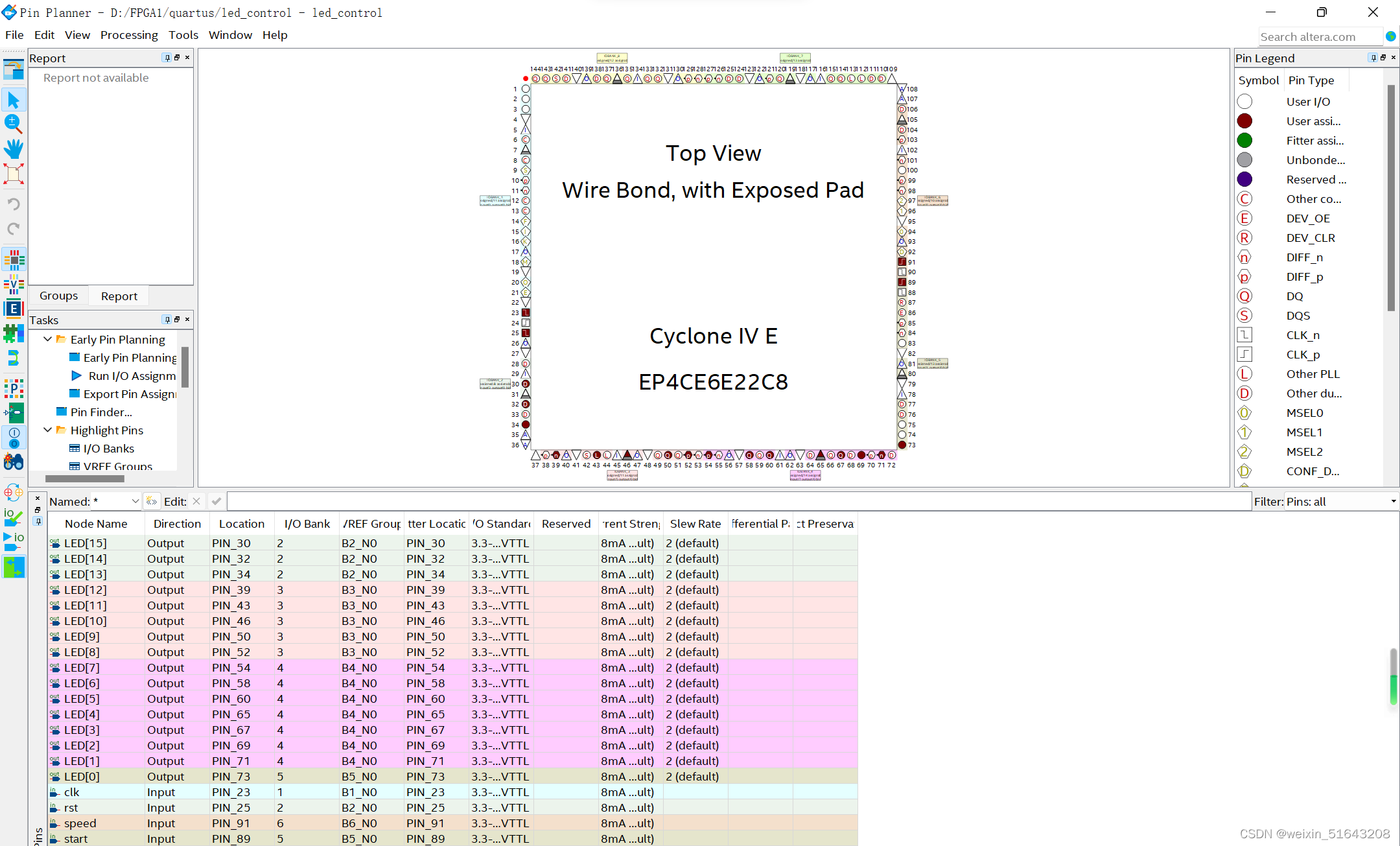Open the pin finder binoculars icon

14,462
